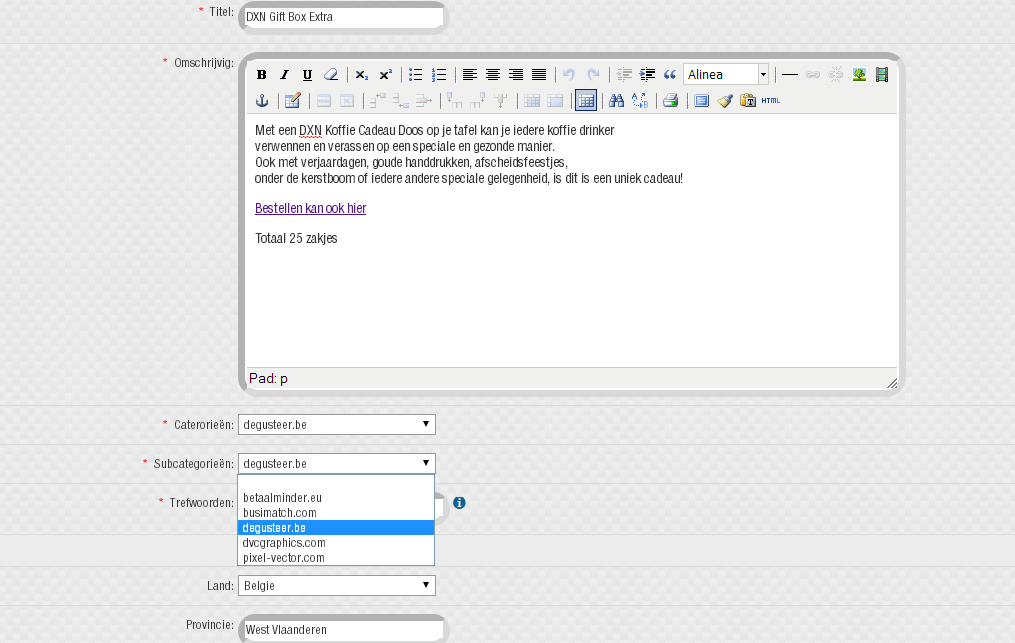1015x643 pixels.
Task: Expand the Caterorieën dropdown
Action: click(x=336, y=425)
